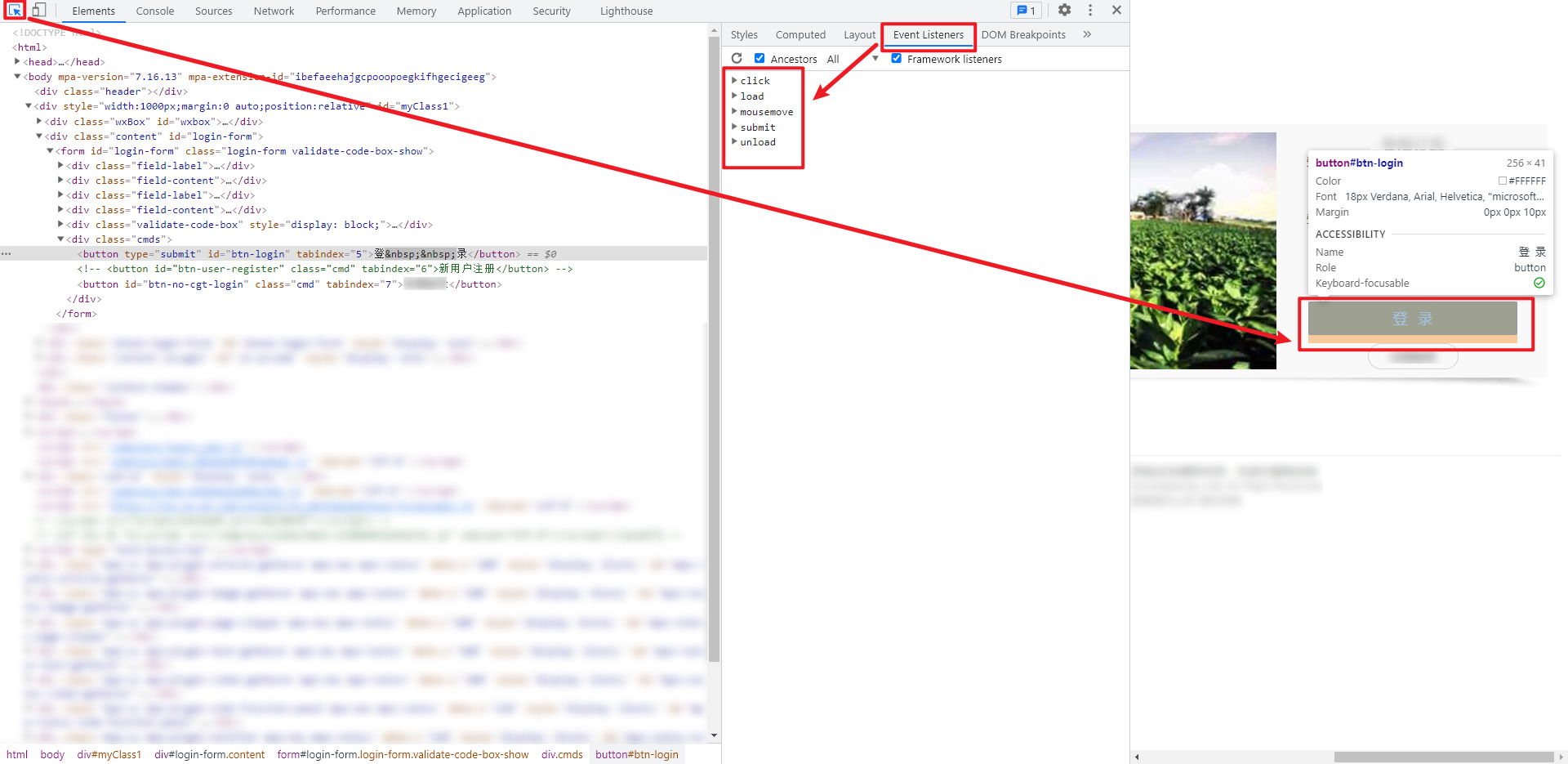This screenshot has height=764, width=1568.
Task: Switch to the Network tab
Action: tap(274, 11)
